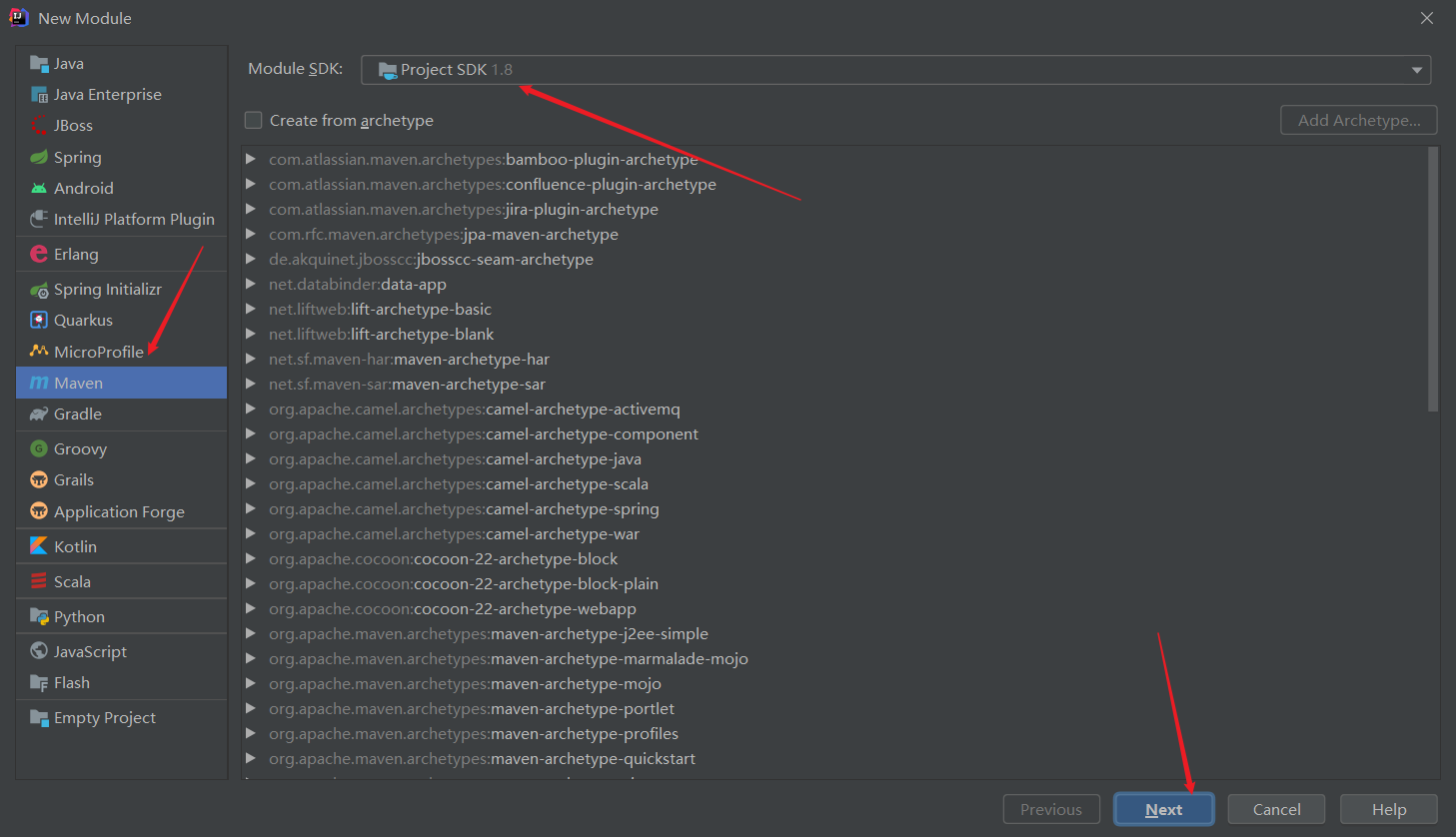
Task: Open the Help button
Action: click(1389, 809)
